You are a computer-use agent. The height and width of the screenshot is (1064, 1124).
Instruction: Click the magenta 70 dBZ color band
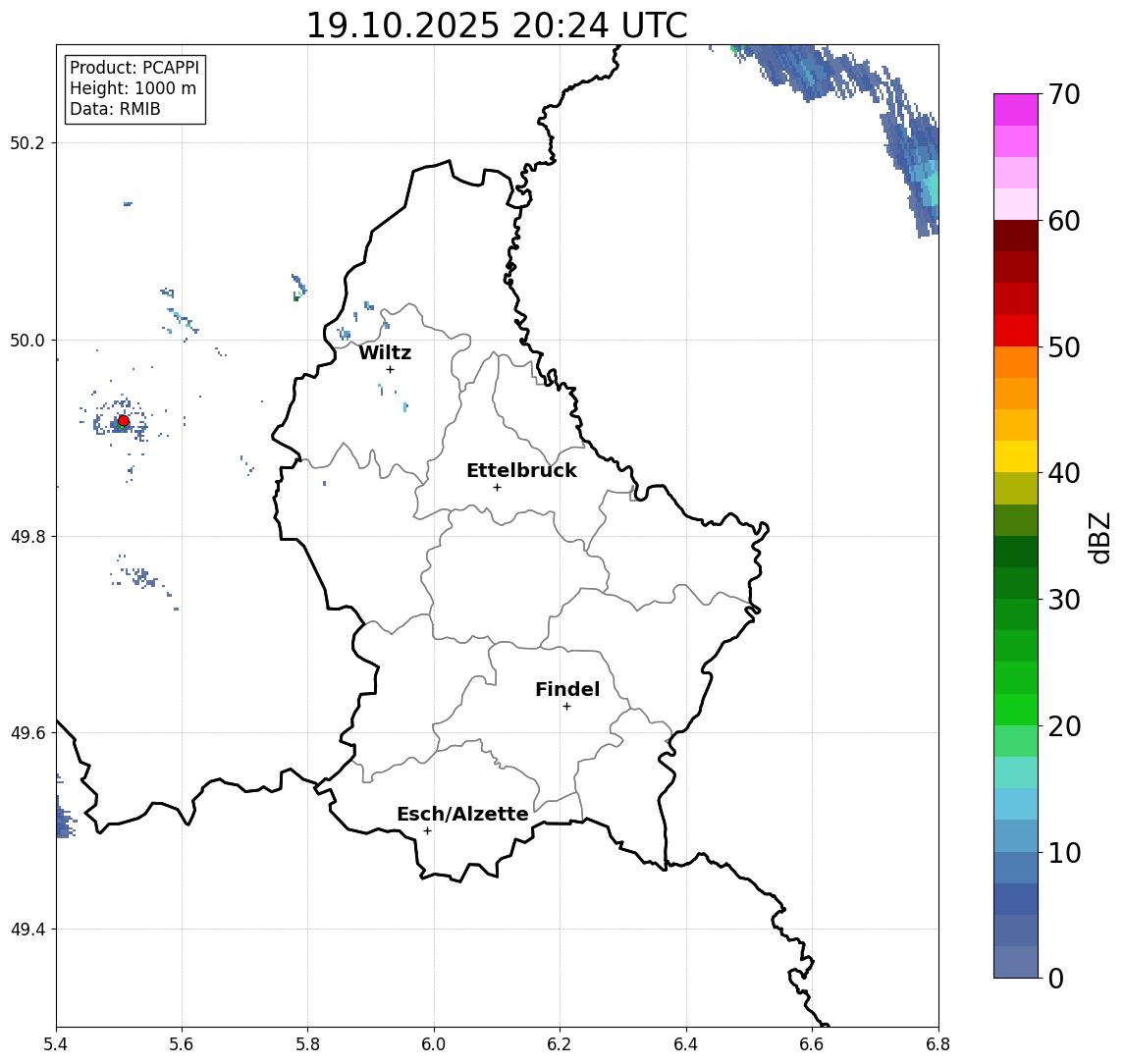point(1016,109)
